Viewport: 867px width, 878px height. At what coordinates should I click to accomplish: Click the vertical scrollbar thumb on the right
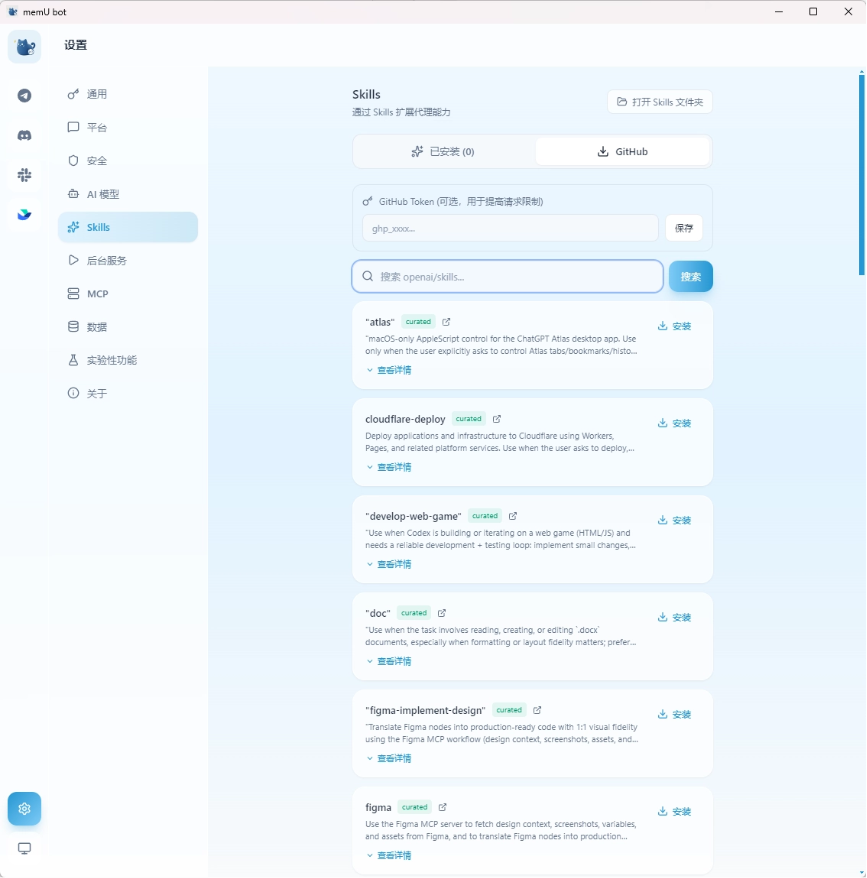(x=861, y=174)
